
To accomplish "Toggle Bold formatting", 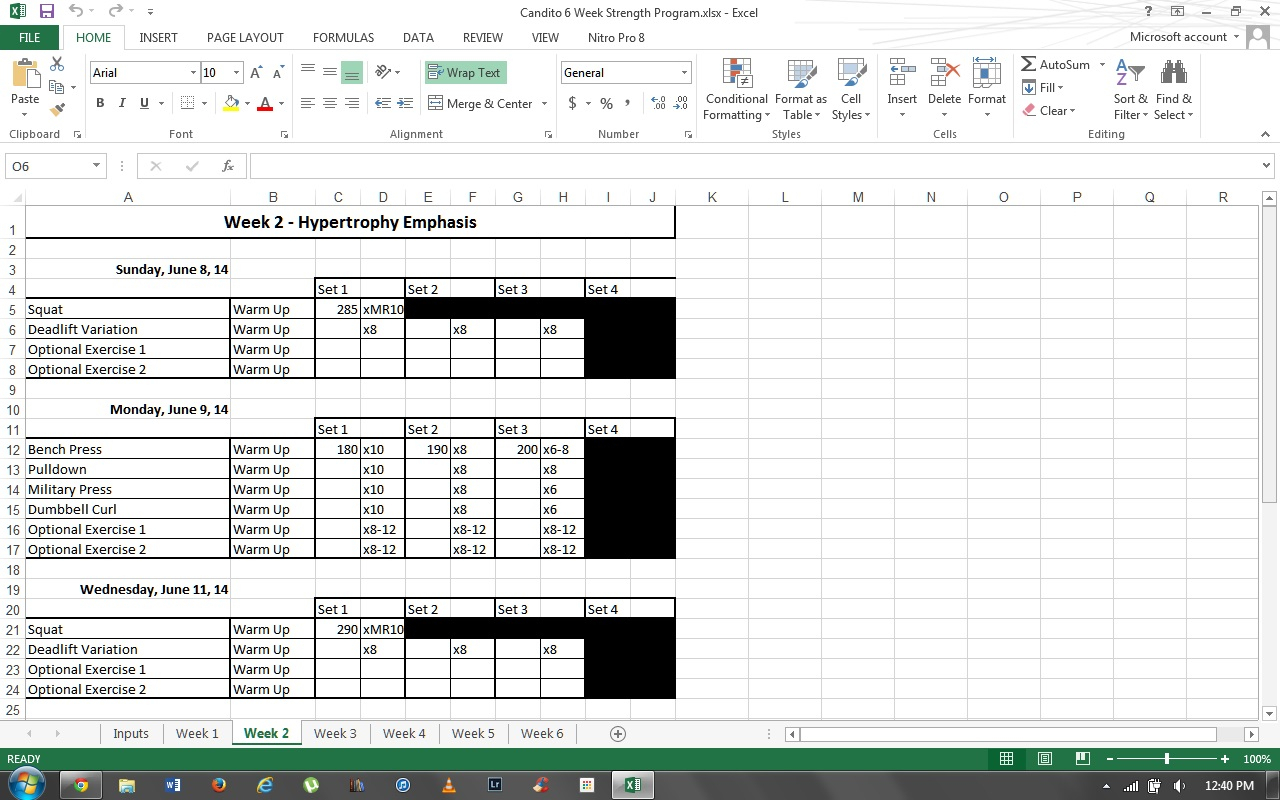I will click(100, 103).
